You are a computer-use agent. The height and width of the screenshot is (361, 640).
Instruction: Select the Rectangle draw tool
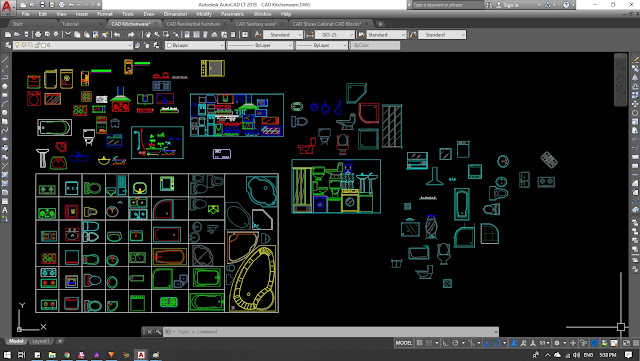(x=4, y=95)
